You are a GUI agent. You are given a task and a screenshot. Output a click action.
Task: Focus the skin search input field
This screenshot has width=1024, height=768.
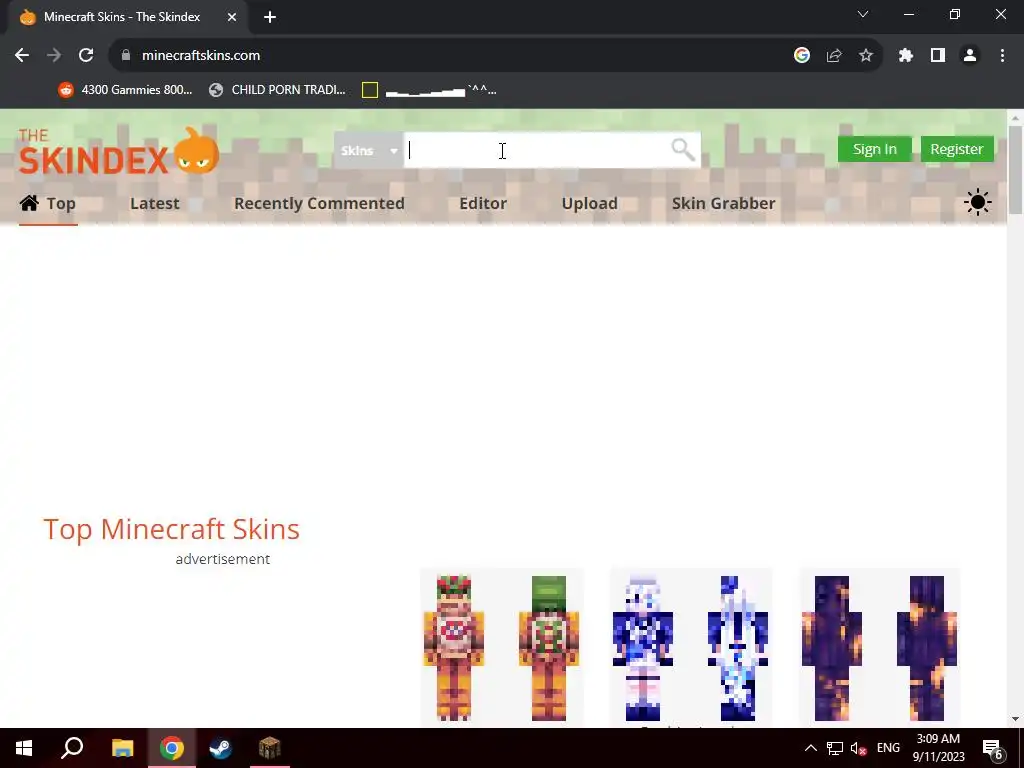(x=537, y=150)
